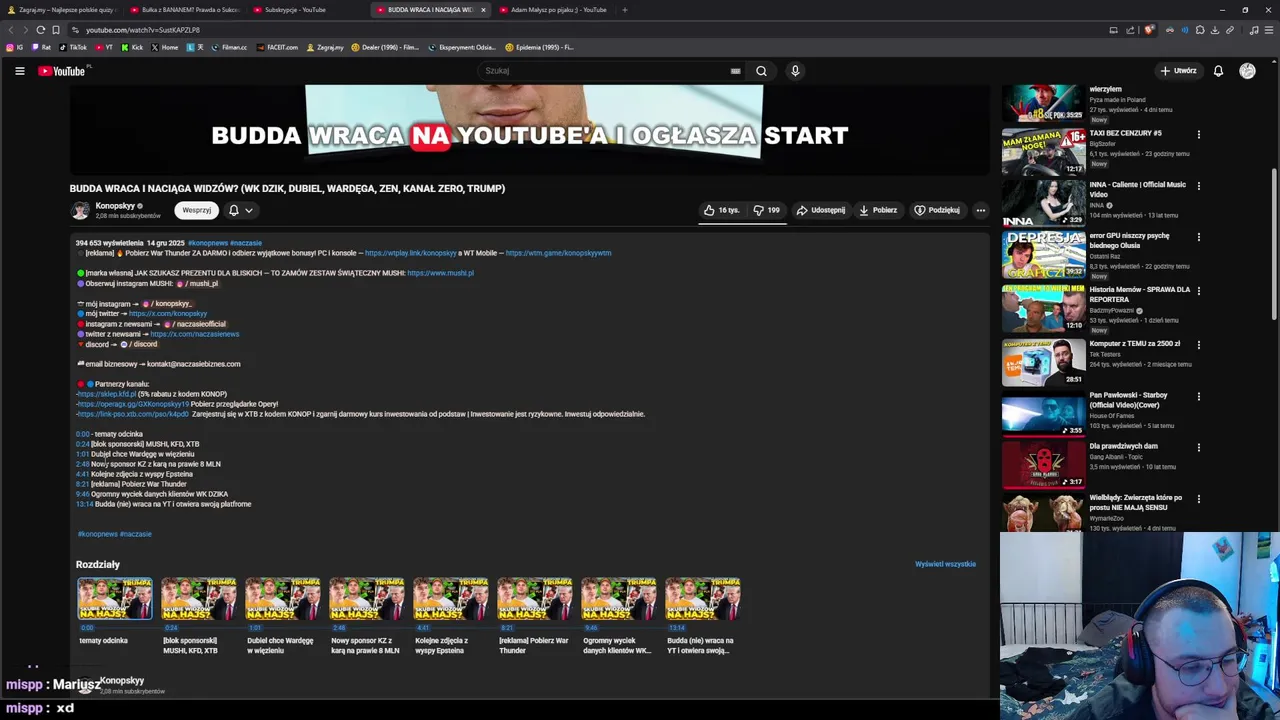Open the browser extensions puzzle icon
This screenshot has width=1280, height=720.
click(x=1200, y=30)
